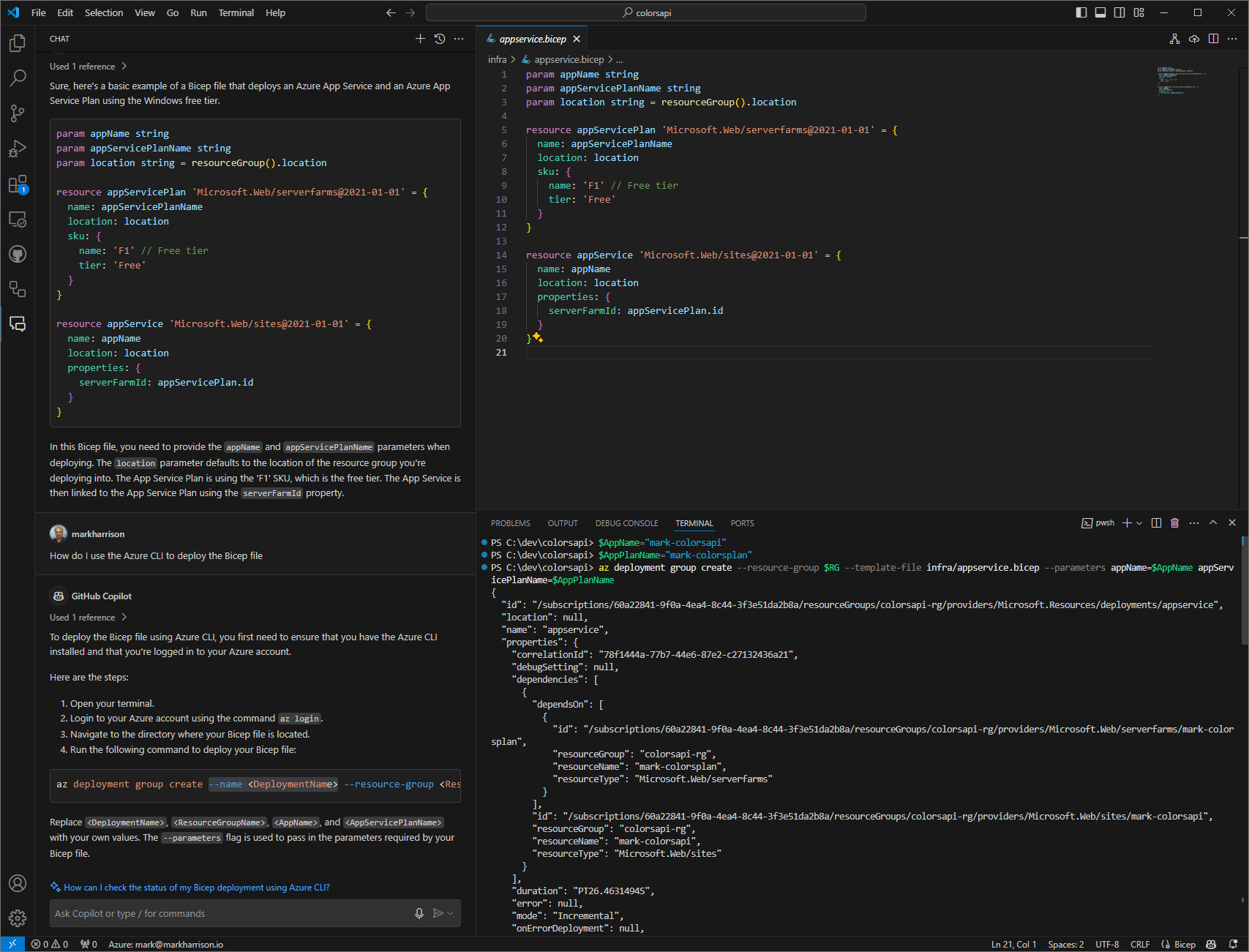Switch to the PROBLEMS panel tab
The height and width of the screenshot is (952, 1249).
pyautogui.click(x=510, y=523)
